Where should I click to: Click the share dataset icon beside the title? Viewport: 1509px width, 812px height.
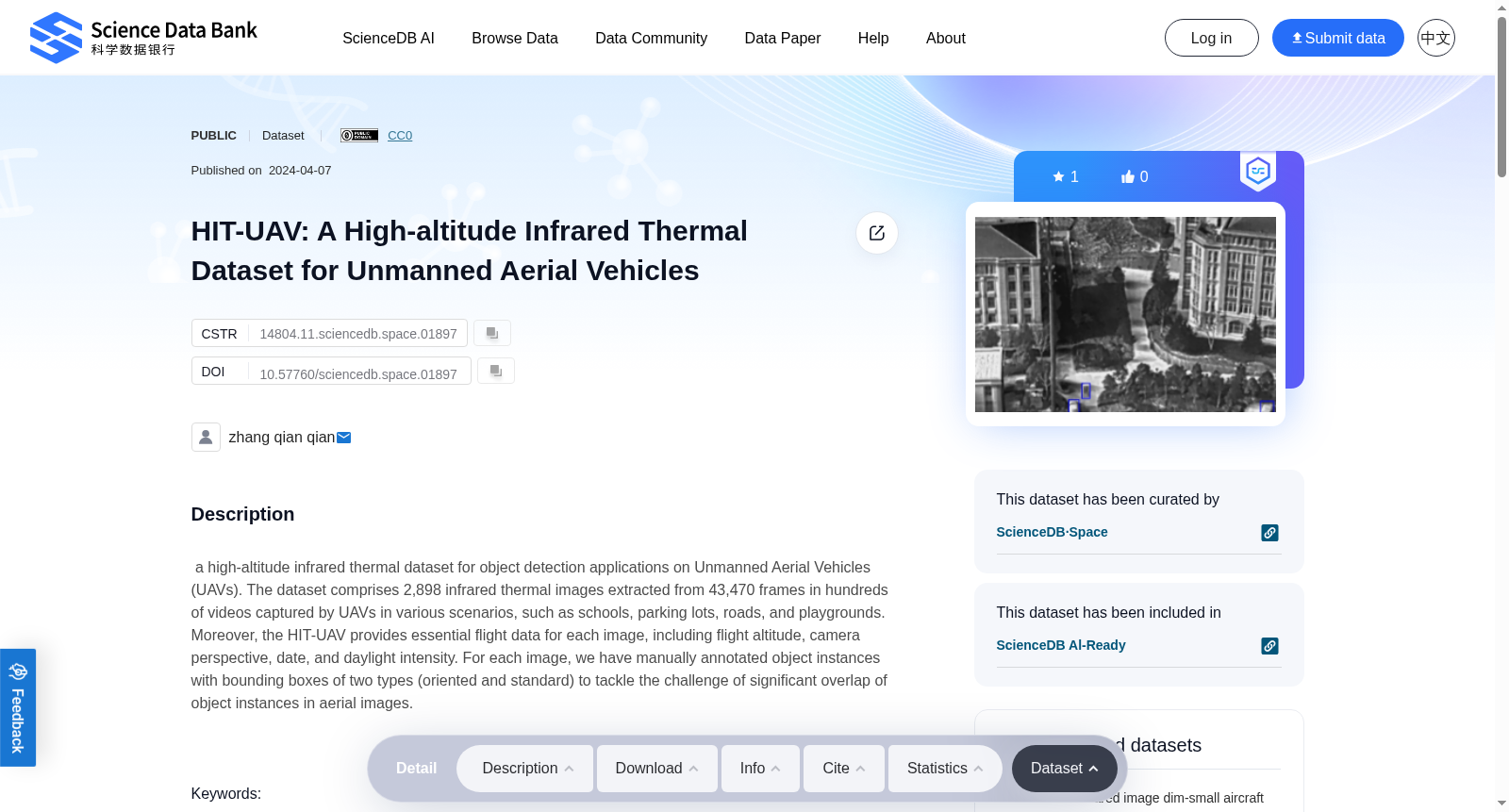(877, 233)
